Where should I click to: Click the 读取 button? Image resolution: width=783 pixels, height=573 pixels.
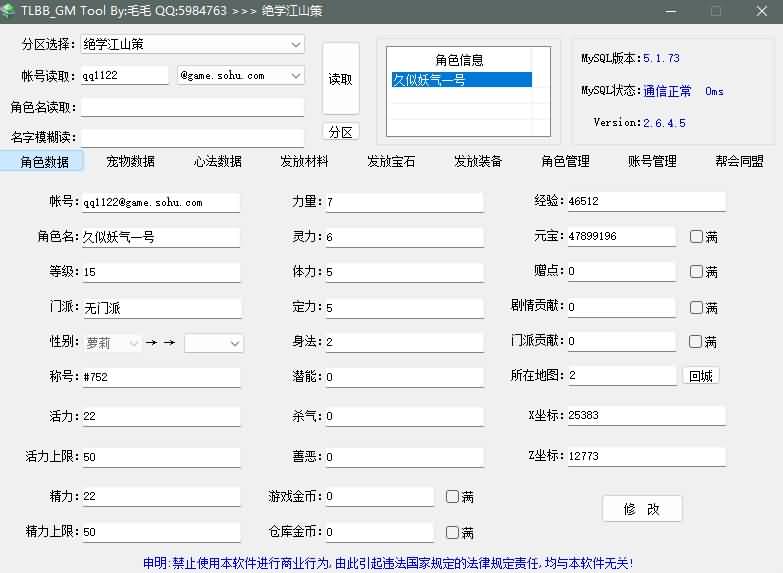click(341, 79)
